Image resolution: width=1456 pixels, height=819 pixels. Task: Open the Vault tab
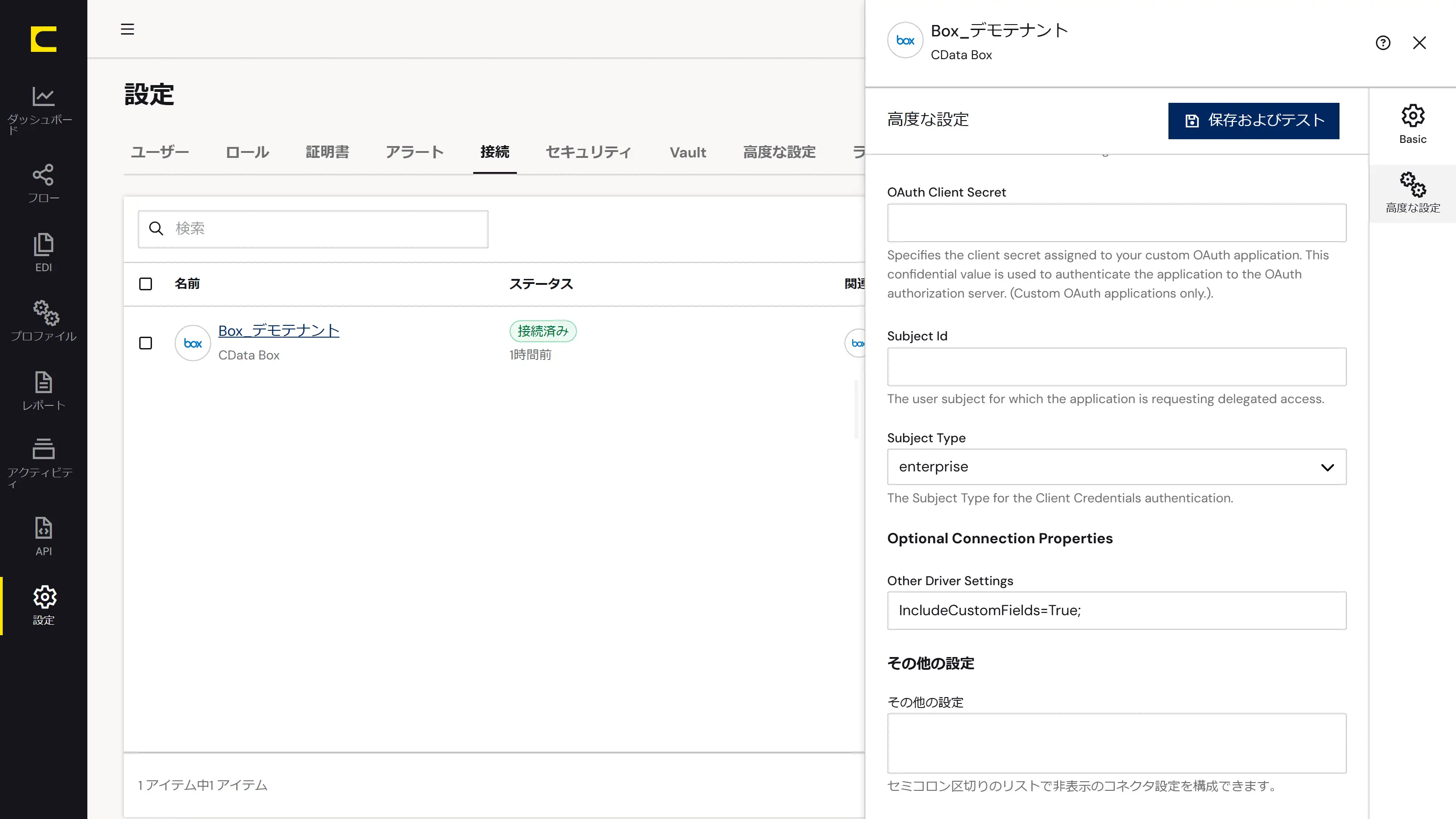[x=688, y=152]
